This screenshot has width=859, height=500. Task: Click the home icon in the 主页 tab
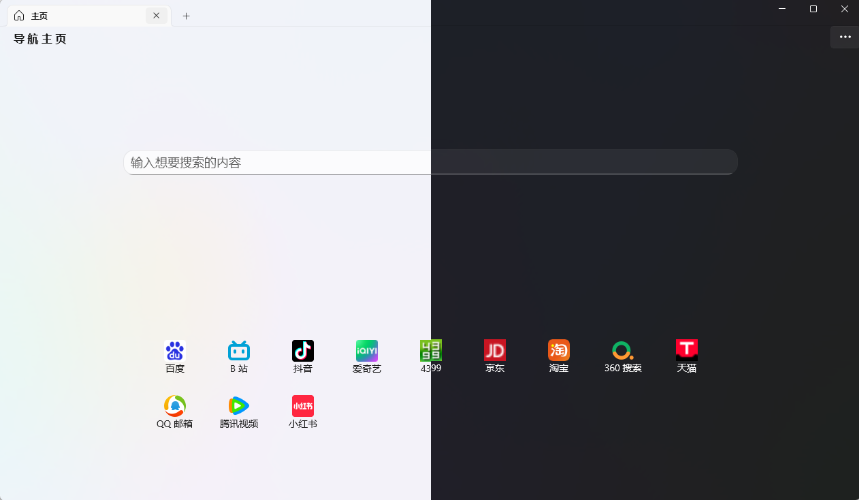[19, 15]
